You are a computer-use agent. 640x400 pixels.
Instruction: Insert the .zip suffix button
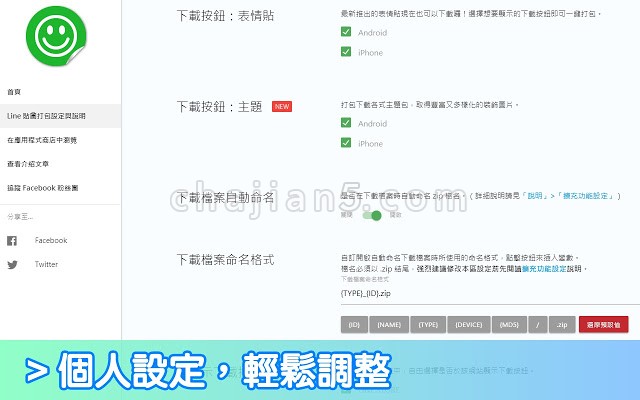click(x=562, y=325)
